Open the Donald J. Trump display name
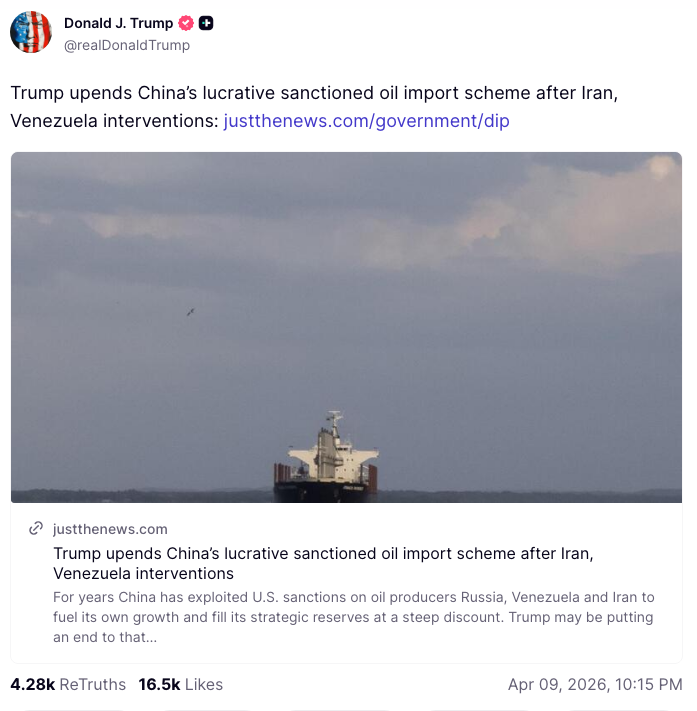Screen dimensions: 697x711 tap(118, 23)
